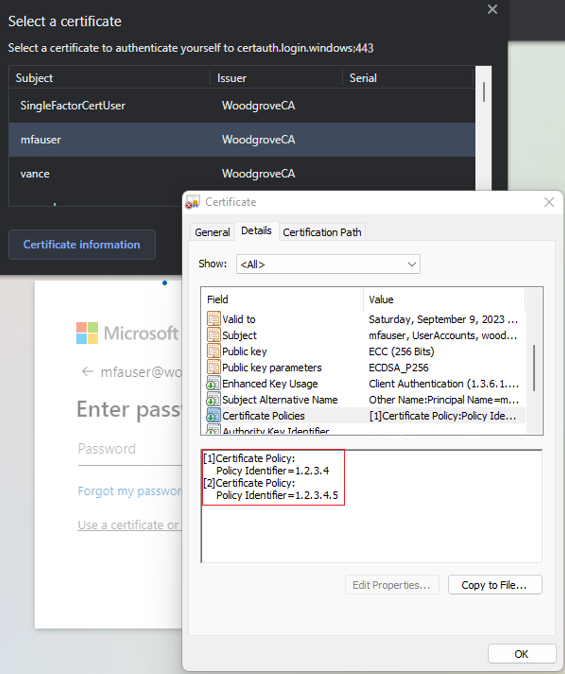Viewport: 565px width, 674px height.
Task: Go back using the arrow beside mfauser email
Action: coord(87,371)
